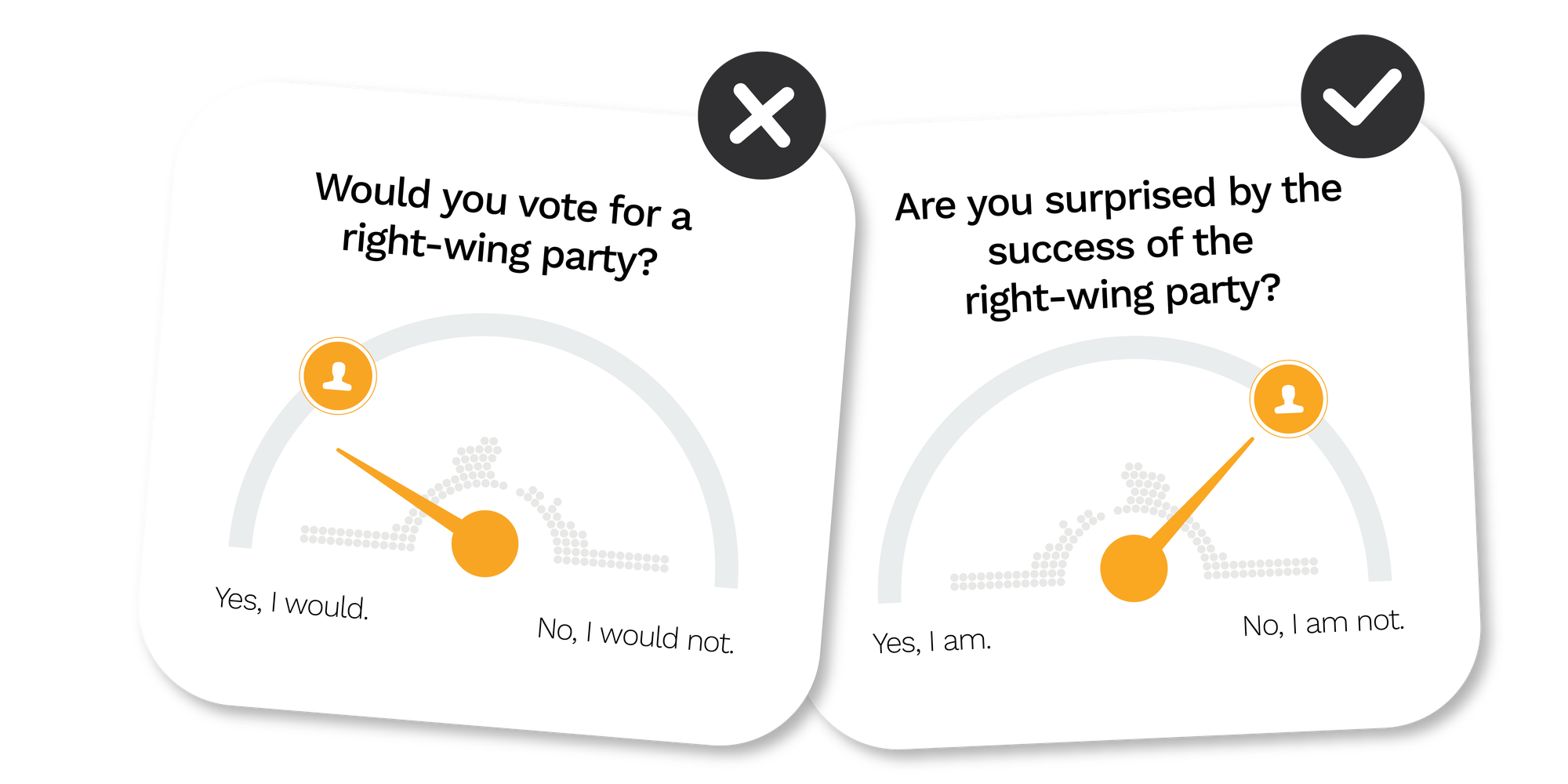1568x784 pixels.
Task: Choose the "Yes, I would." answer
Action: [x=292, y=603]
